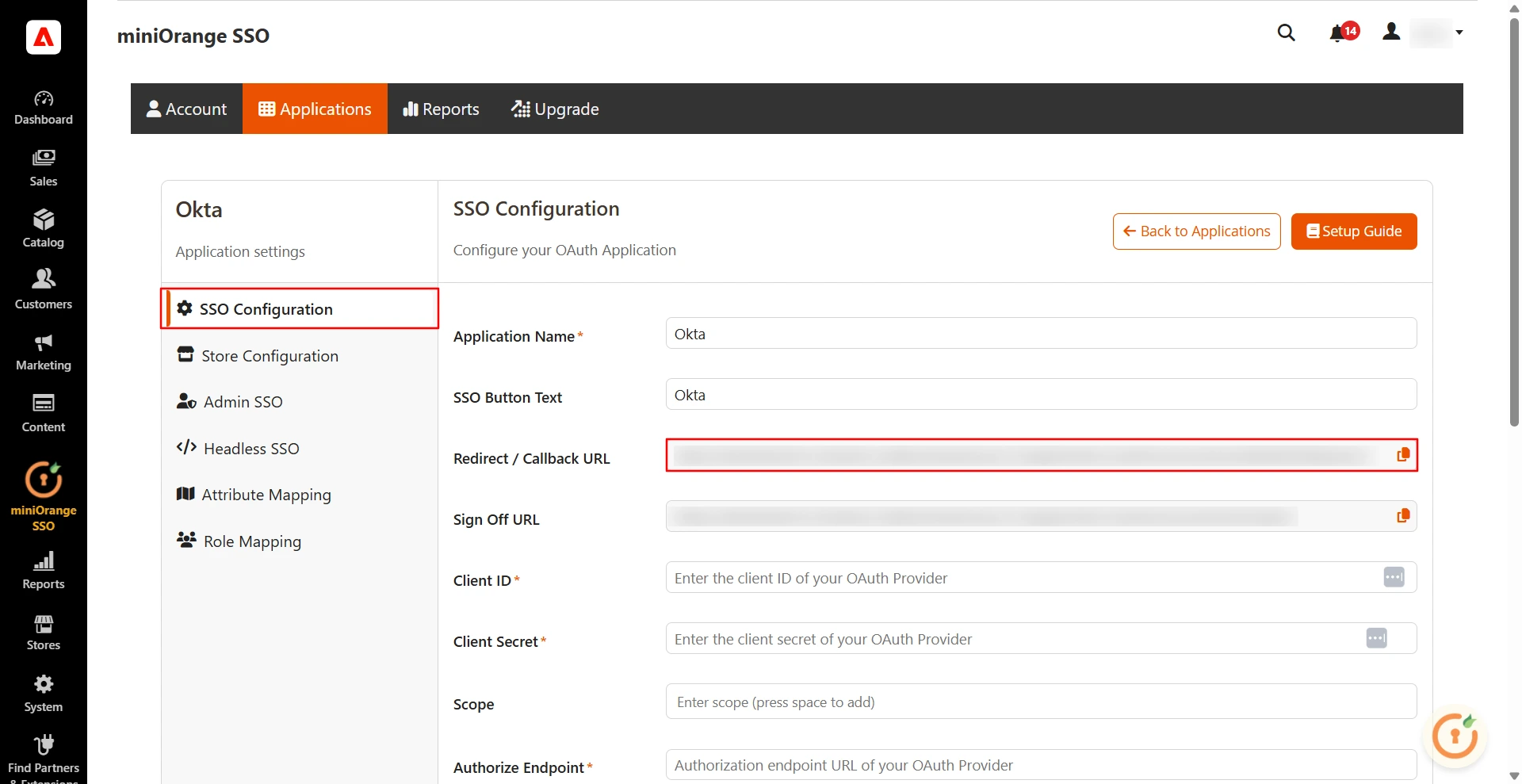1522x784 pixels.
Task: Expand the account dropdown arrow
Action: (1459, 33)
